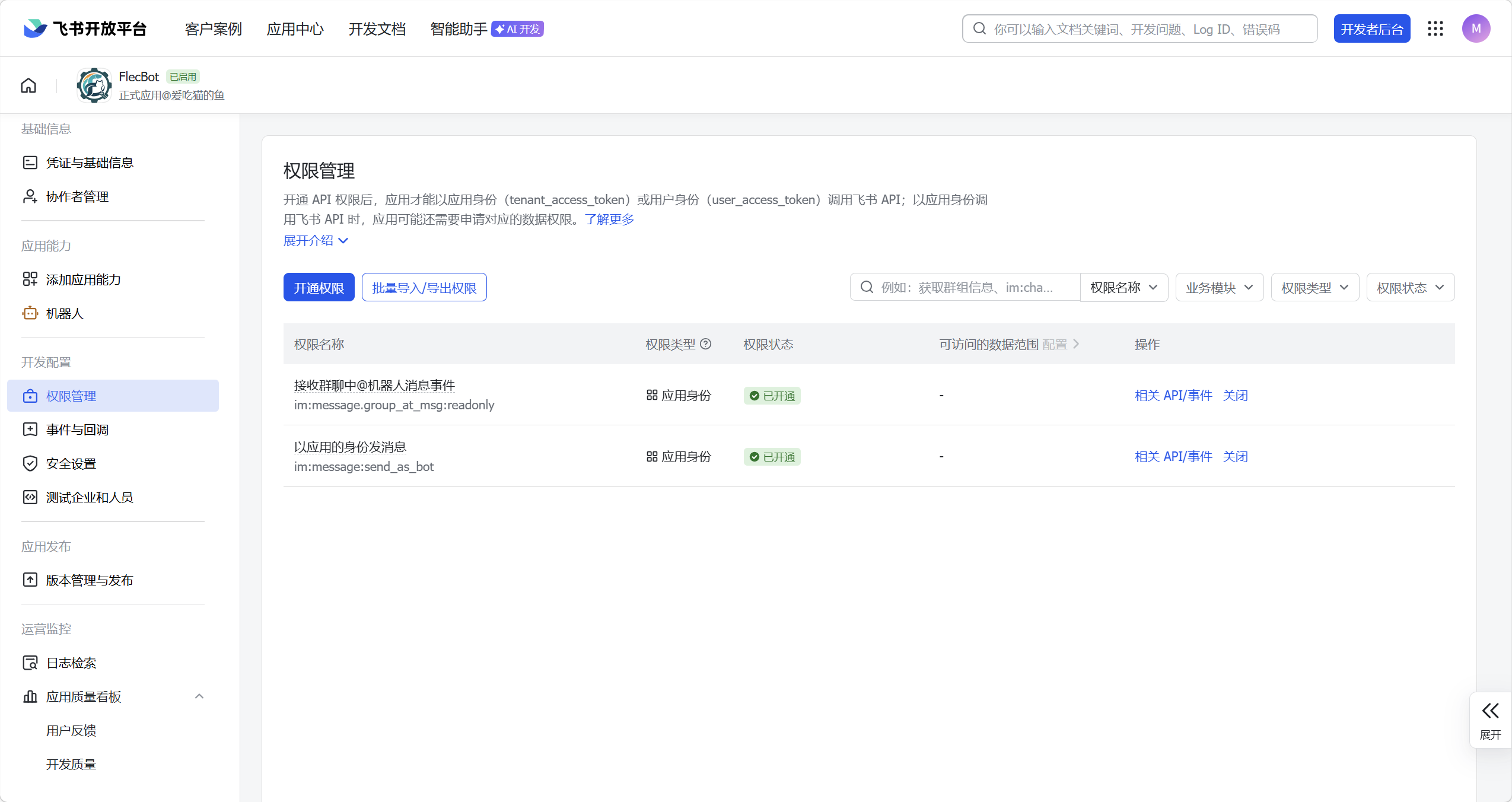Collapse the 应用质量看板 section chevron

(199, 696)
